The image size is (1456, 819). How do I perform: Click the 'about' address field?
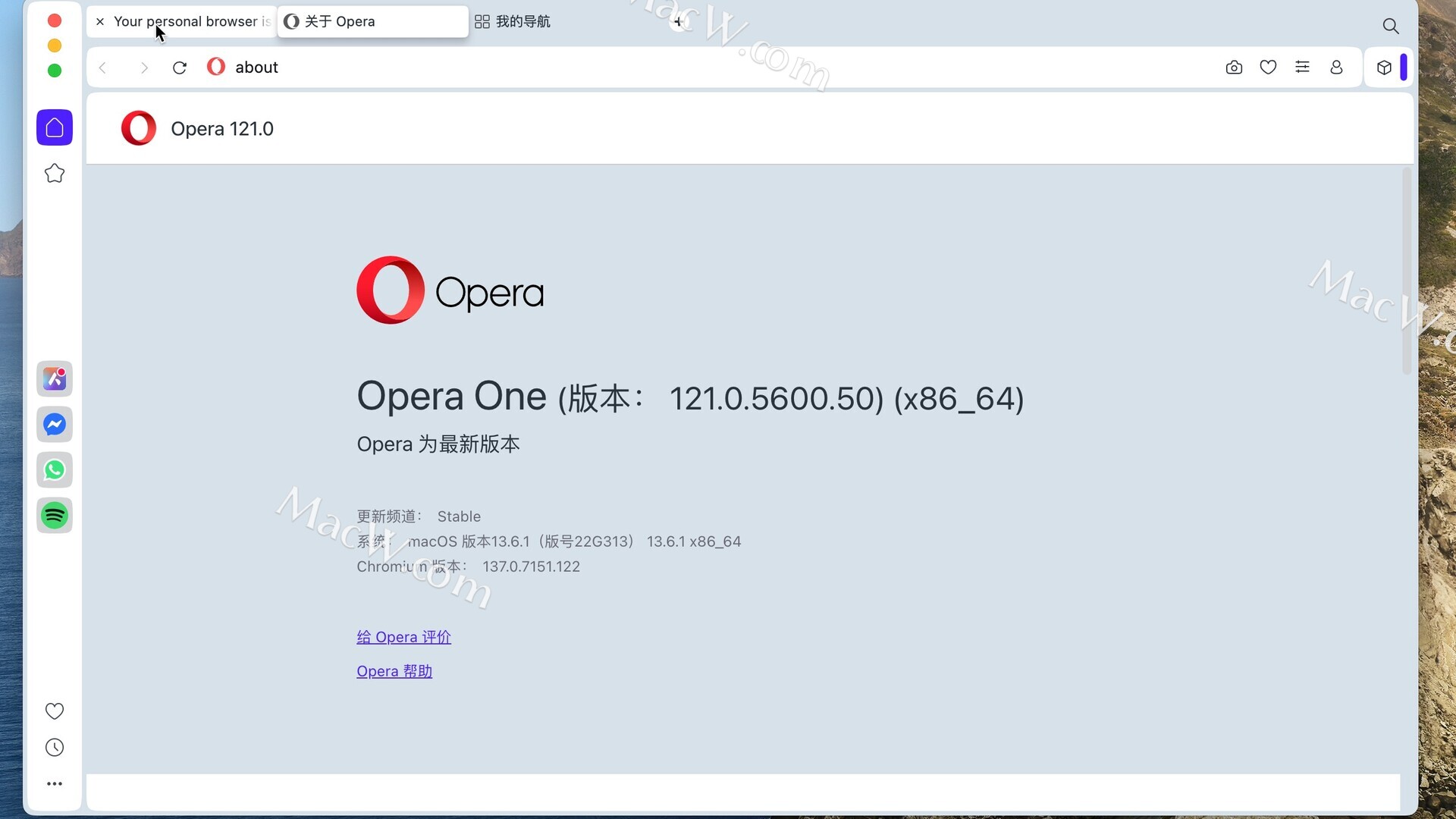256,67
